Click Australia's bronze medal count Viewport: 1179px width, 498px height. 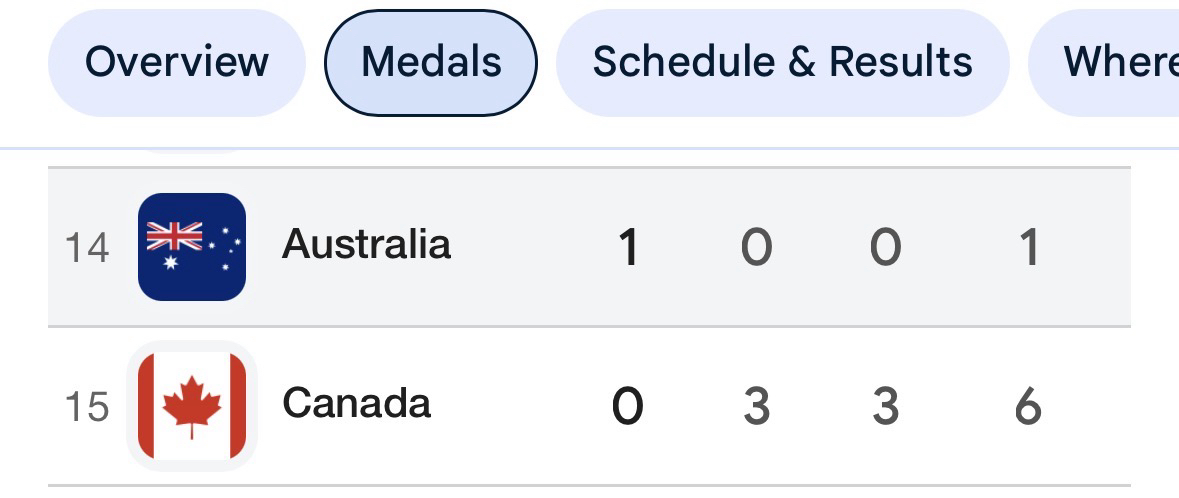(x=885, y=247)
